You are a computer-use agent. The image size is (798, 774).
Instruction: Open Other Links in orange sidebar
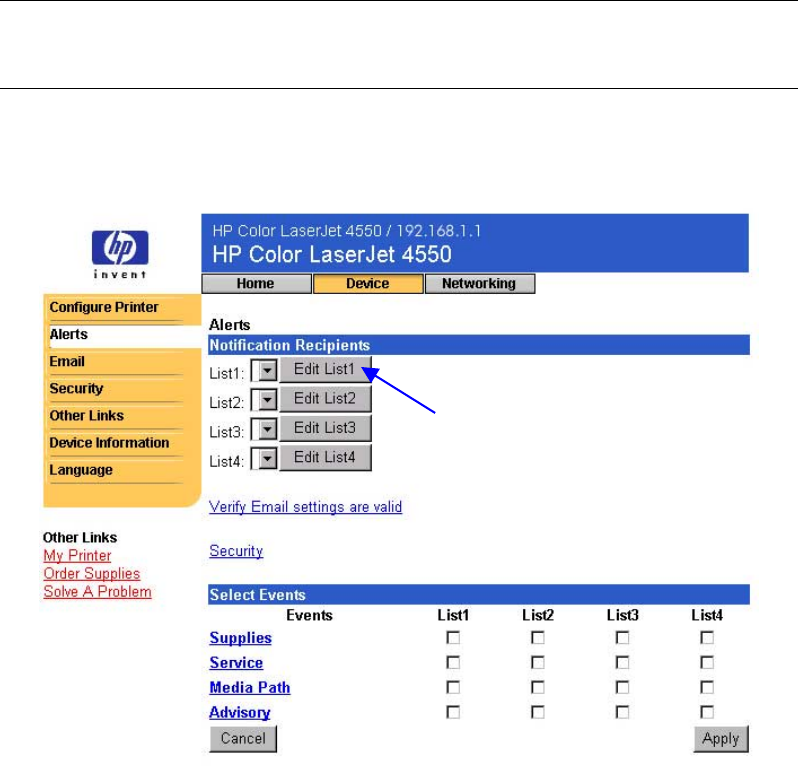(x=87, y=415)
